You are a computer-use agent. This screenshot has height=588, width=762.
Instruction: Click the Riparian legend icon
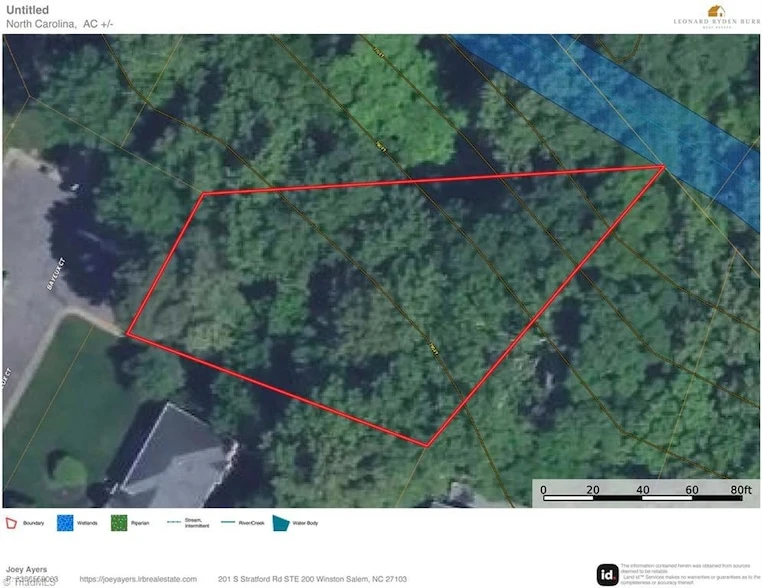pos(119,522)
